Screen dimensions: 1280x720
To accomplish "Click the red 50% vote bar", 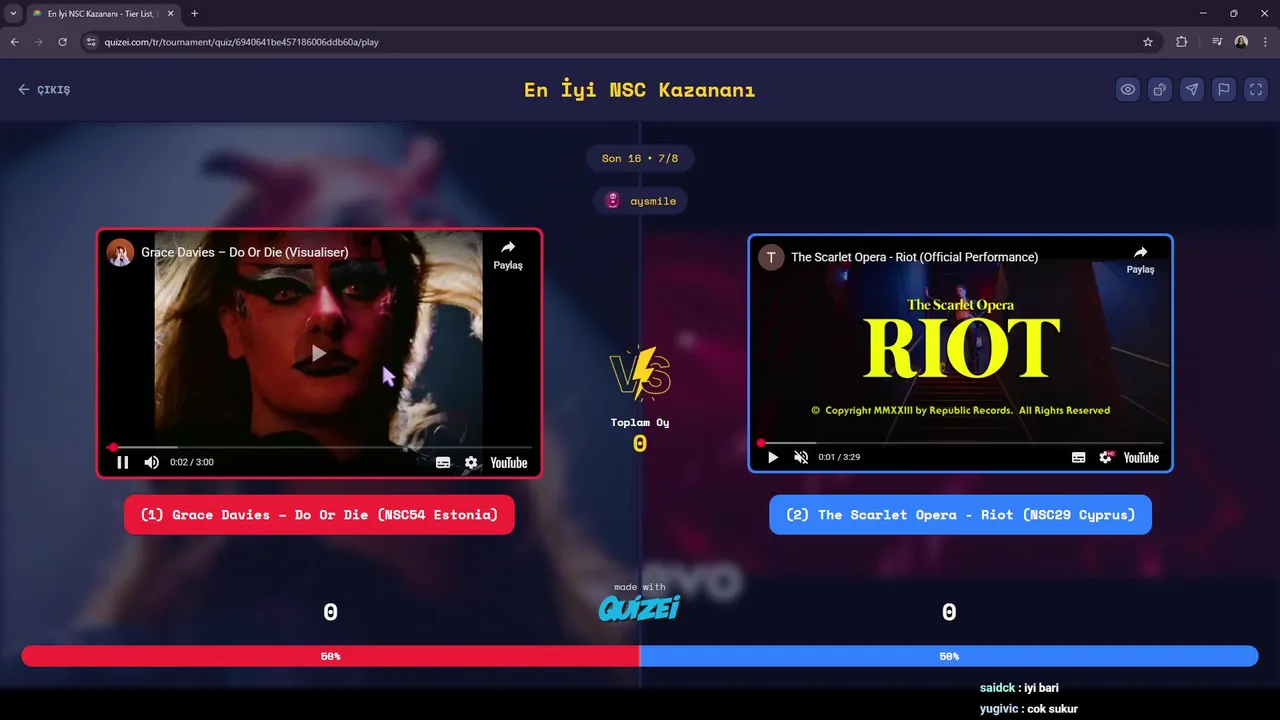I will [331, 656].
